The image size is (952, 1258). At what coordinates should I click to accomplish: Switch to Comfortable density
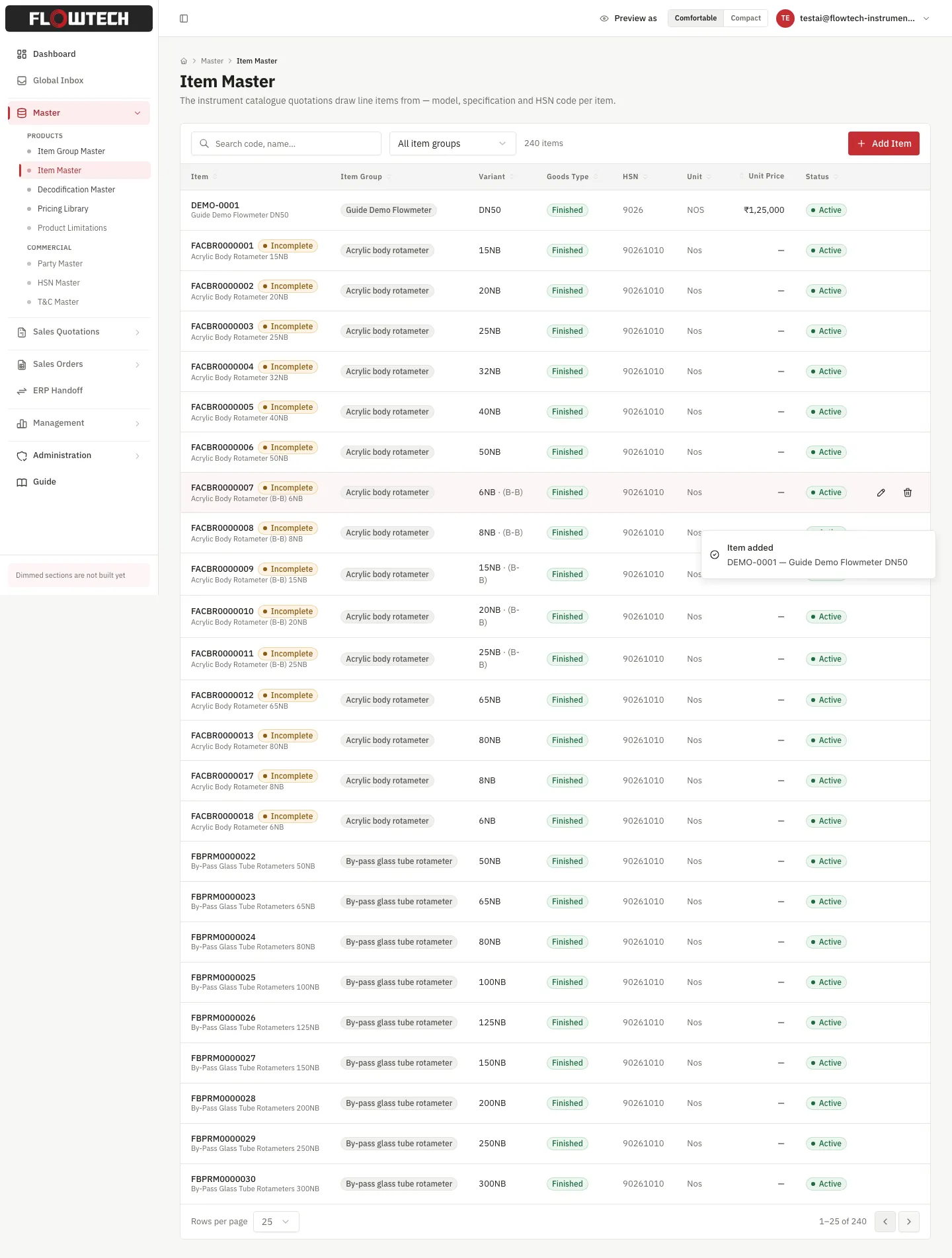695,19
